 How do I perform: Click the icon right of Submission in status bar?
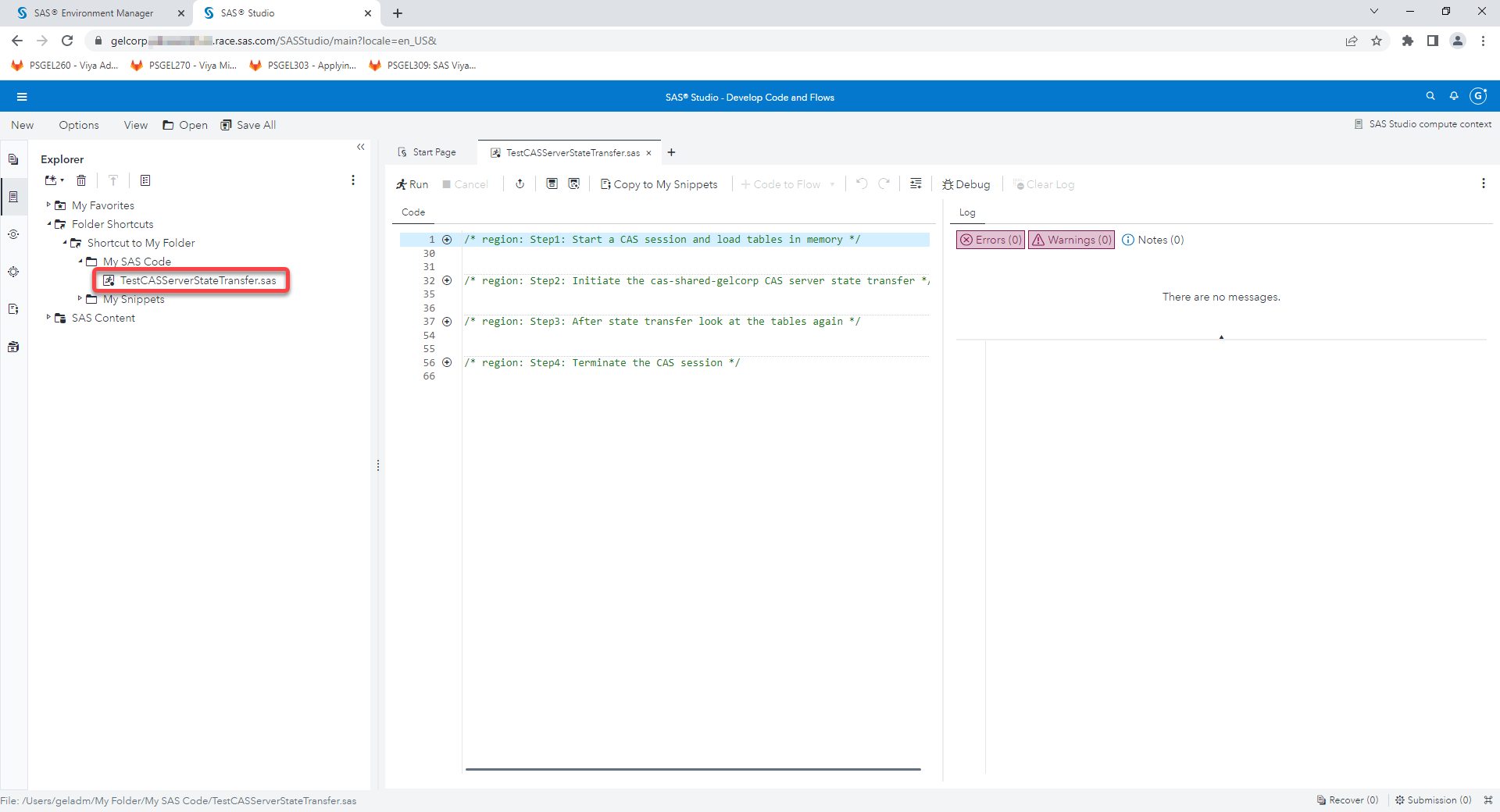[1488, 800]
